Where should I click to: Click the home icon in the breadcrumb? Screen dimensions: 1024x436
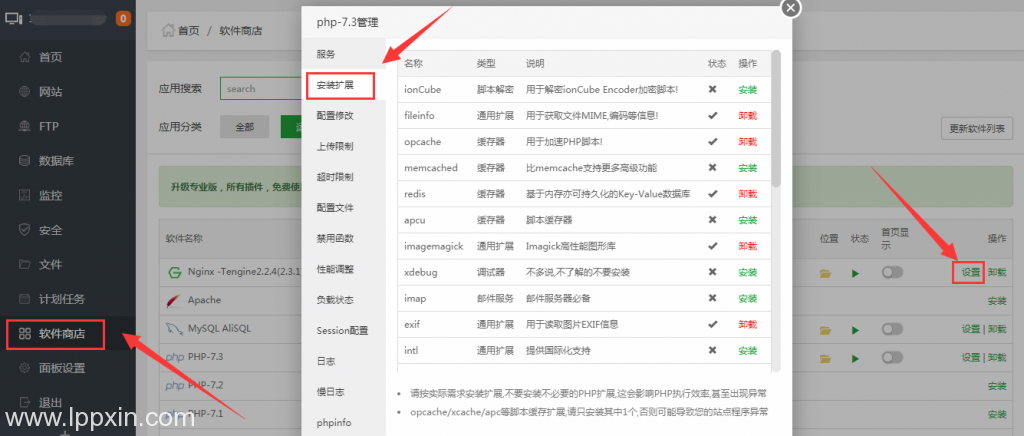click(168, 30)
